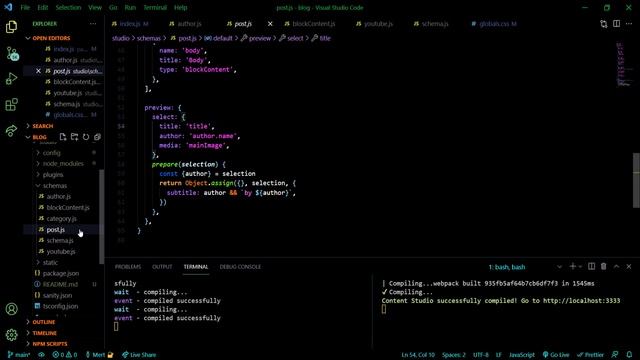Close the post.js editor tab

(270, 24)
